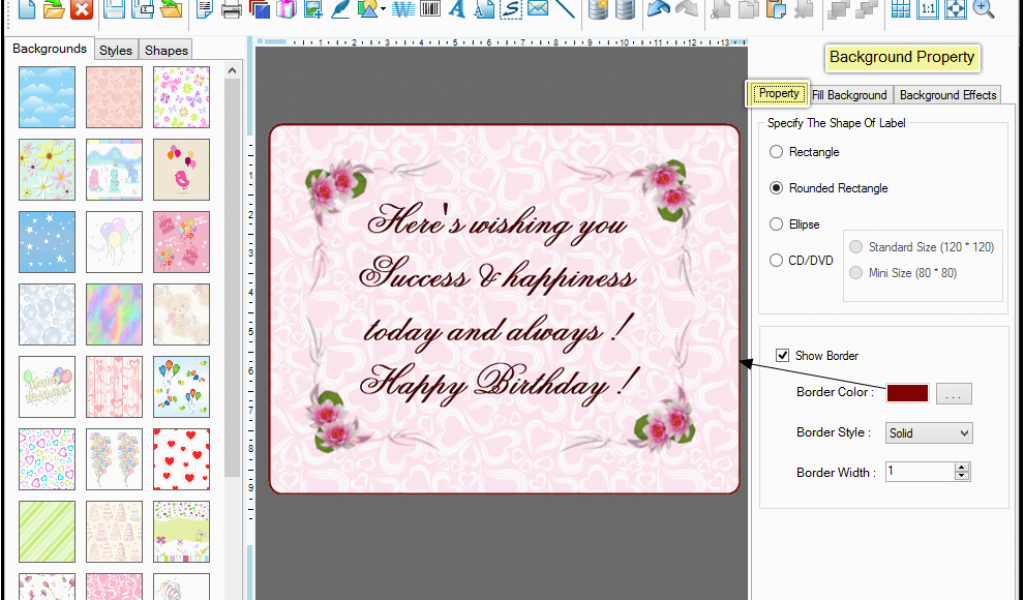Open the Border Style dropdown
The image size is (1024, 600).
tap(929, 433)
